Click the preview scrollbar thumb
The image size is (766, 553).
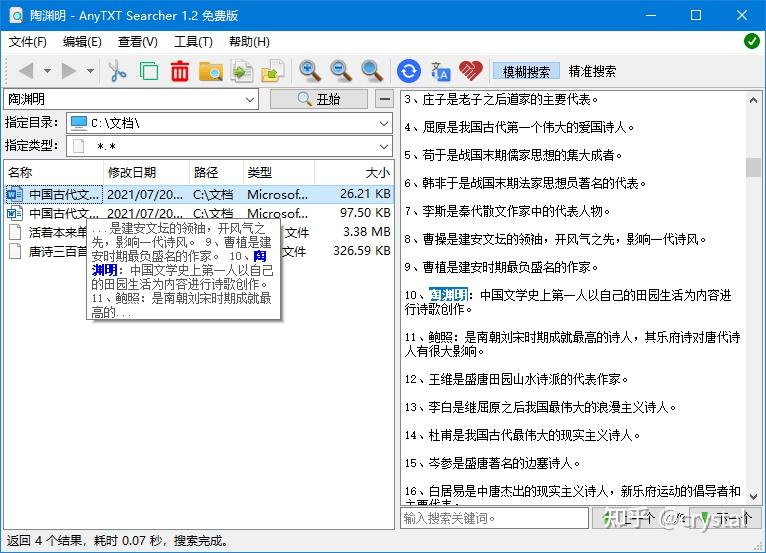[753, 168]
